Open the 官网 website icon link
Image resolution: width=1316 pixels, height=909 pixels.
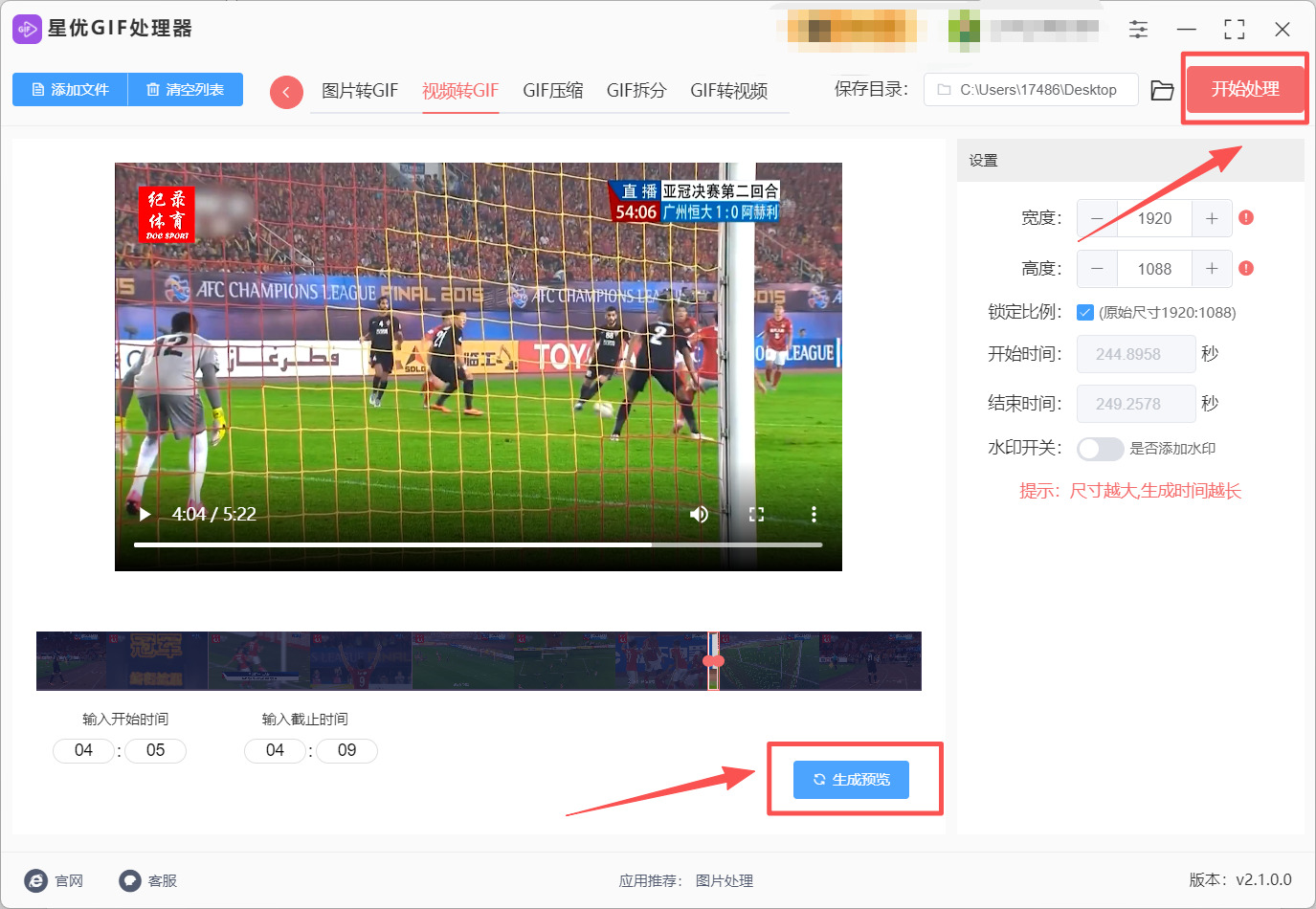point(36,880)
